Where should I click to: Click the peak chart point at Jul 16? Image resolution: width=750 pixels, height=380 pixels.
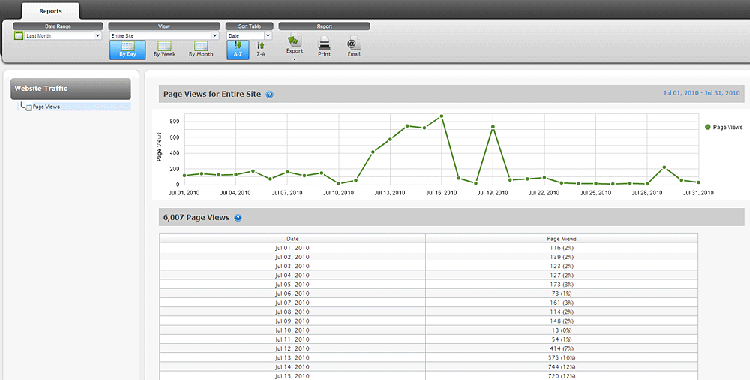441,116
